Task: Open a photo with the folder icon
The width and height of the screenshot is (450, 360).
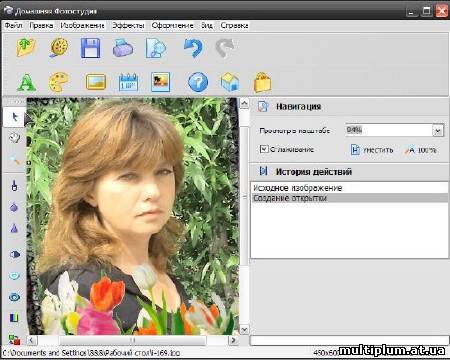Action: tap(26, 48)
